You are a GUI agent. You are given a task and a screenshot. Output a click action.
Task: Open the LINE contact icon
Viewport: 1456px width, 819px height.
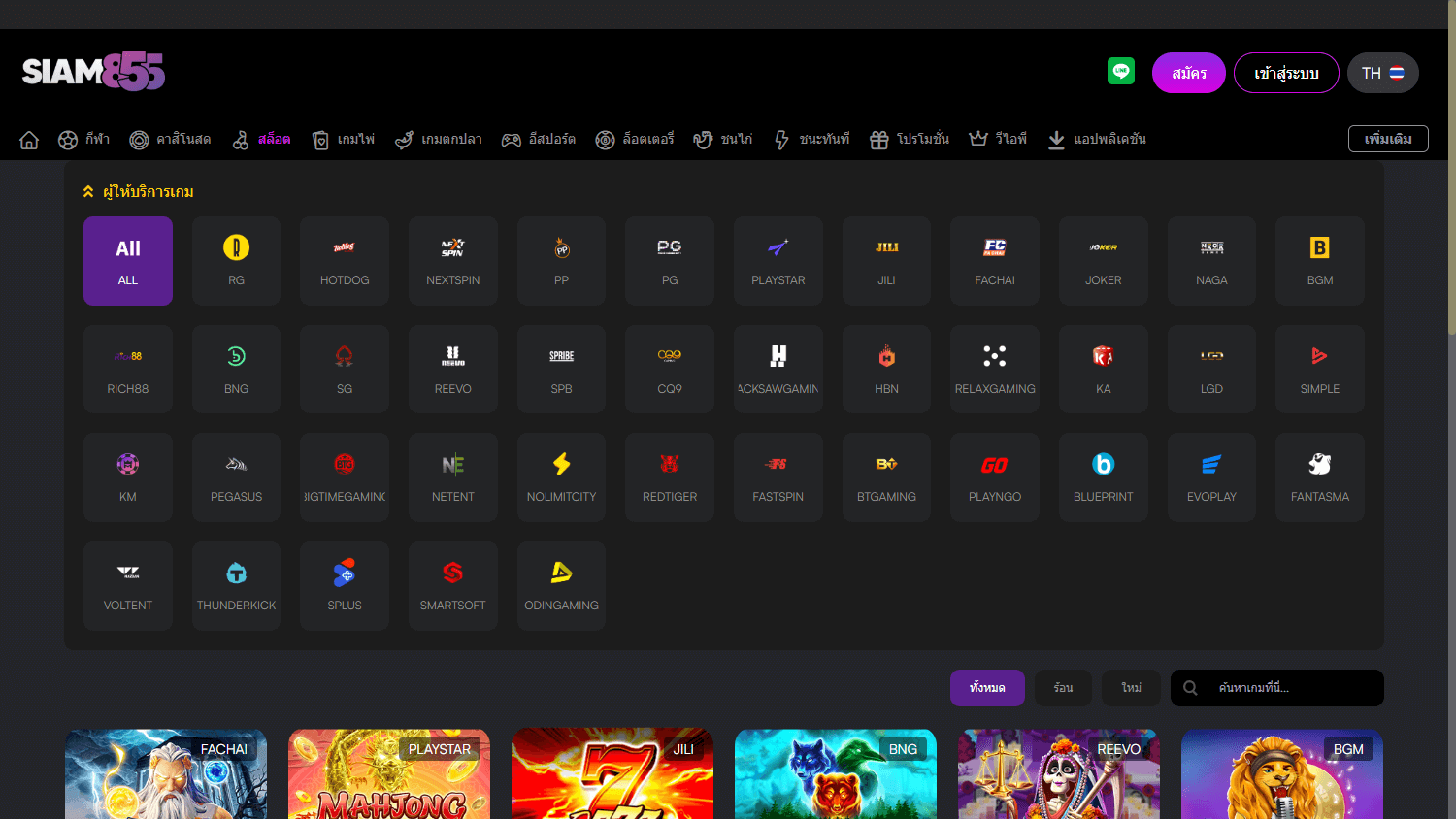pyautogui.click(x=1121, y=71)
